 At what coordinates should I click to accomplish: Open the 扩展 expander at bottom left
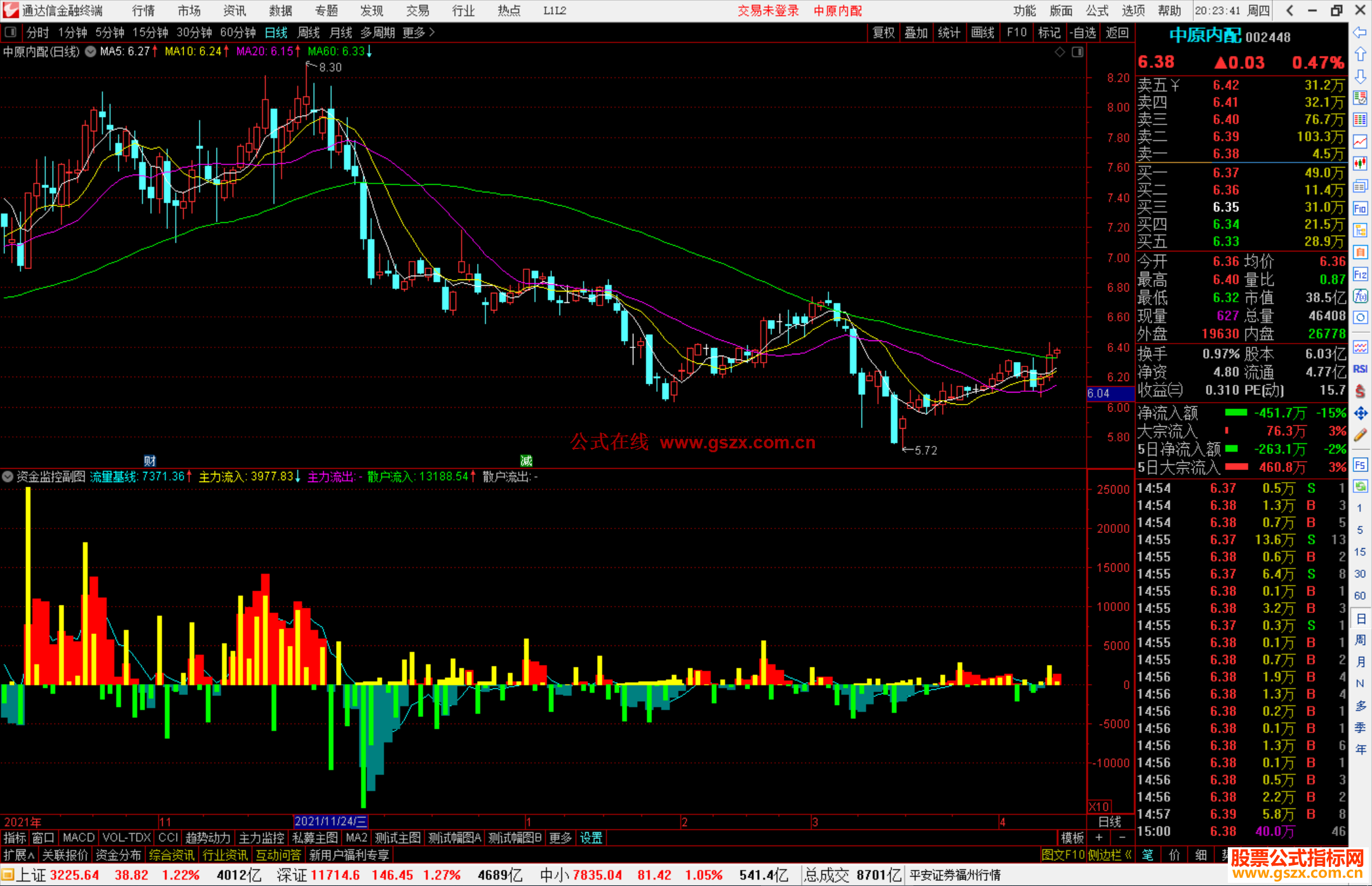tap(19, 855)
